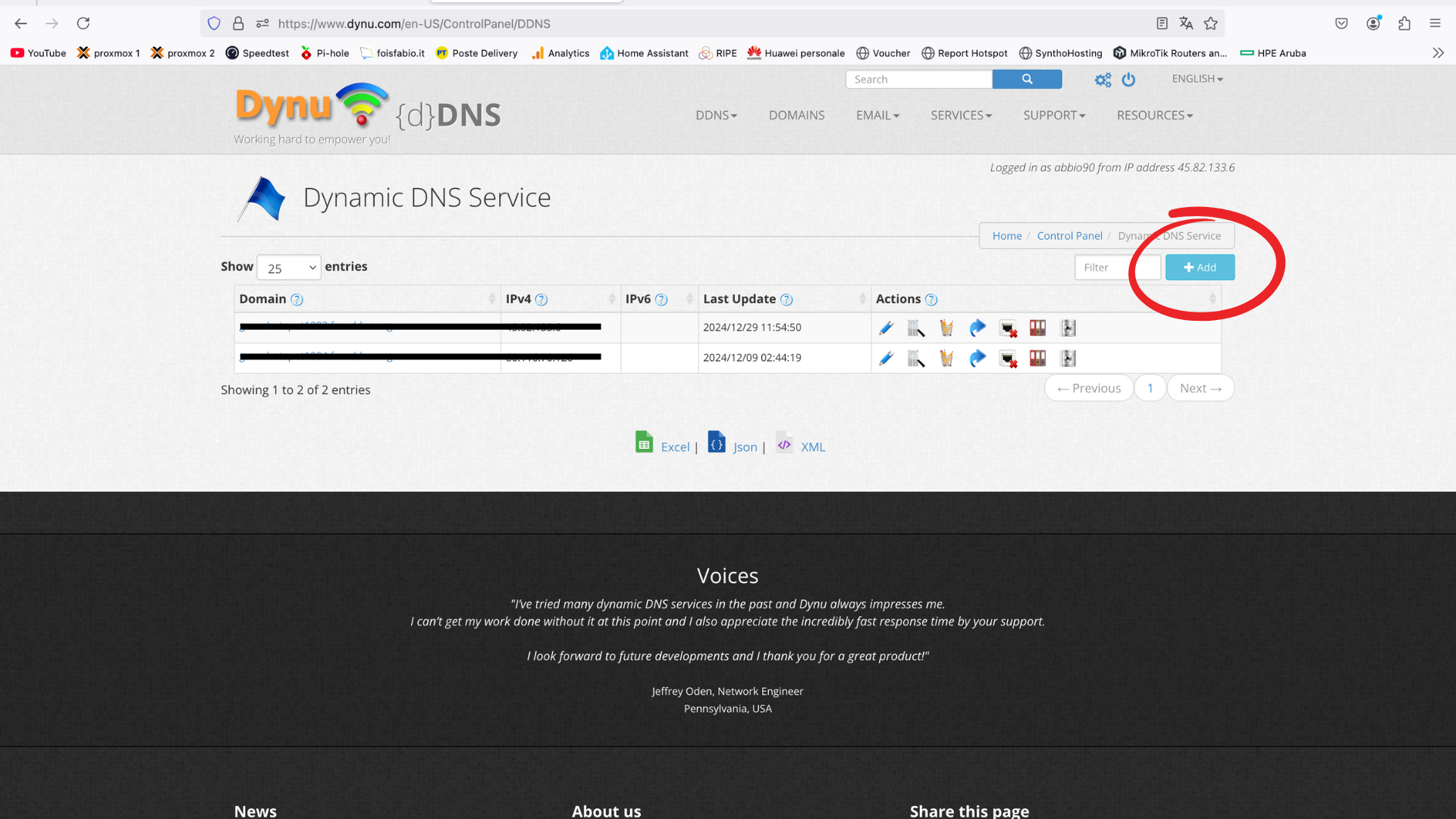Click the Previous pagination button
The width and height of the screenshot is (1456, 819).
point(1089,388)
